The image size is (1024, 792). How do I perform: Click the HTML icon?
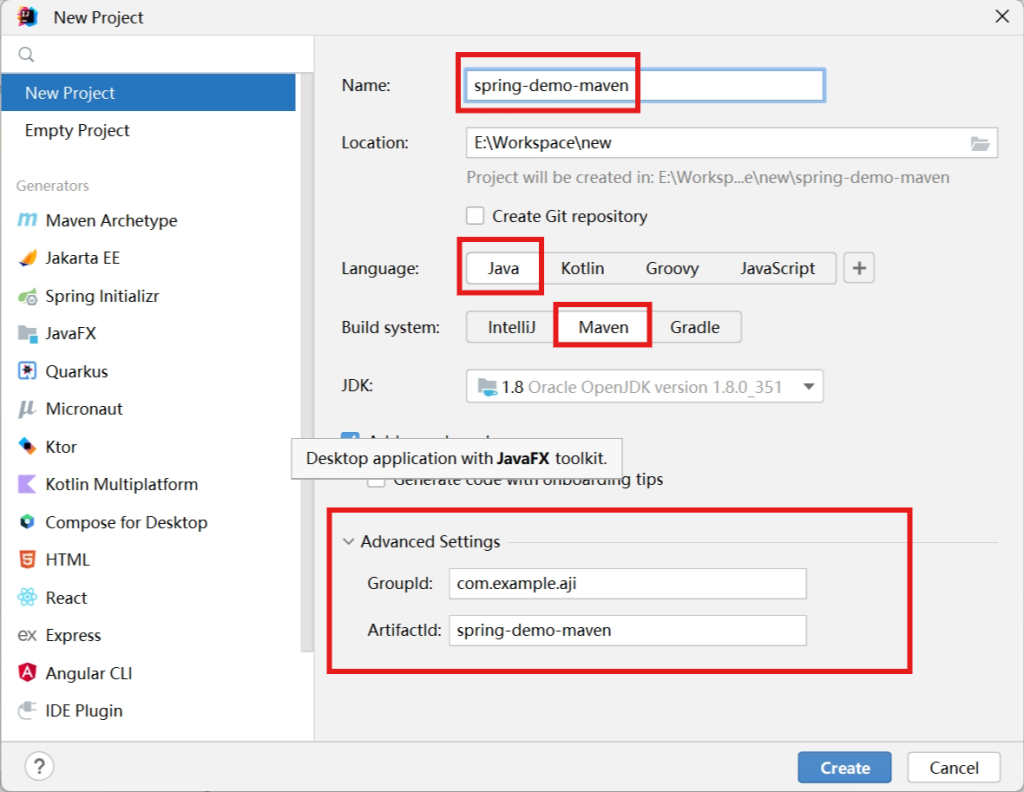point(27,560)
